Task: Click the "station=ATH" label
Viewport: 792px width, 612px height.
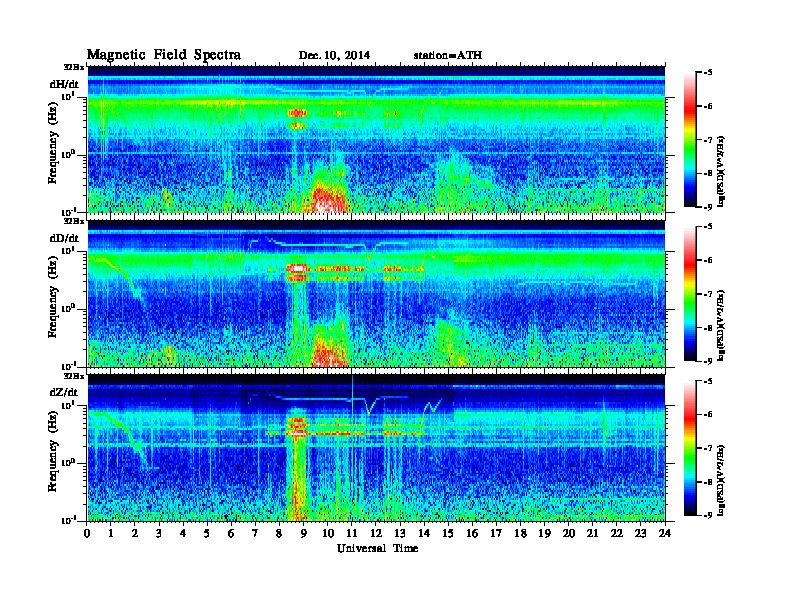Action: pos(448,56)
